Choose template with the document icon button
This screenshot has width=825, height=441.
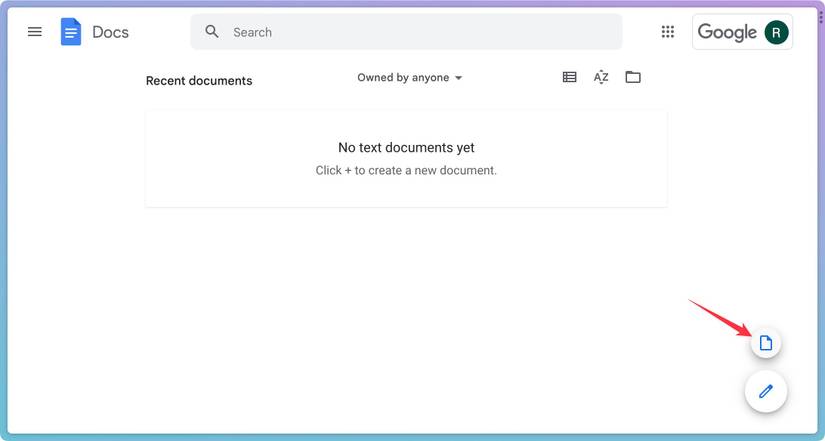pos(766,343)
